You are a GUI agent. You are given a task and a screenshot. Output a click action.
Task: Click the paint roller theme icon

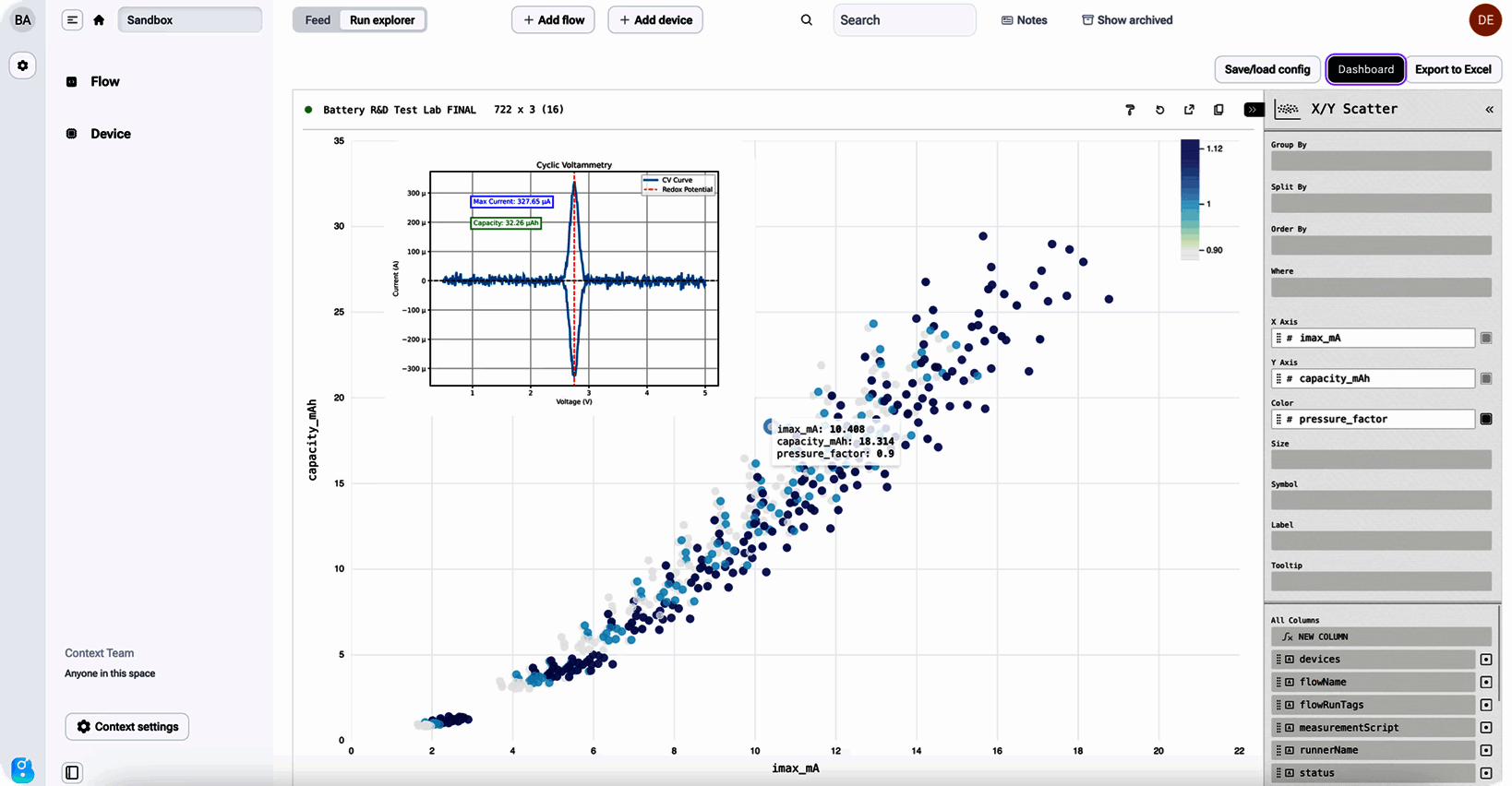click(x=1130, y=110)
